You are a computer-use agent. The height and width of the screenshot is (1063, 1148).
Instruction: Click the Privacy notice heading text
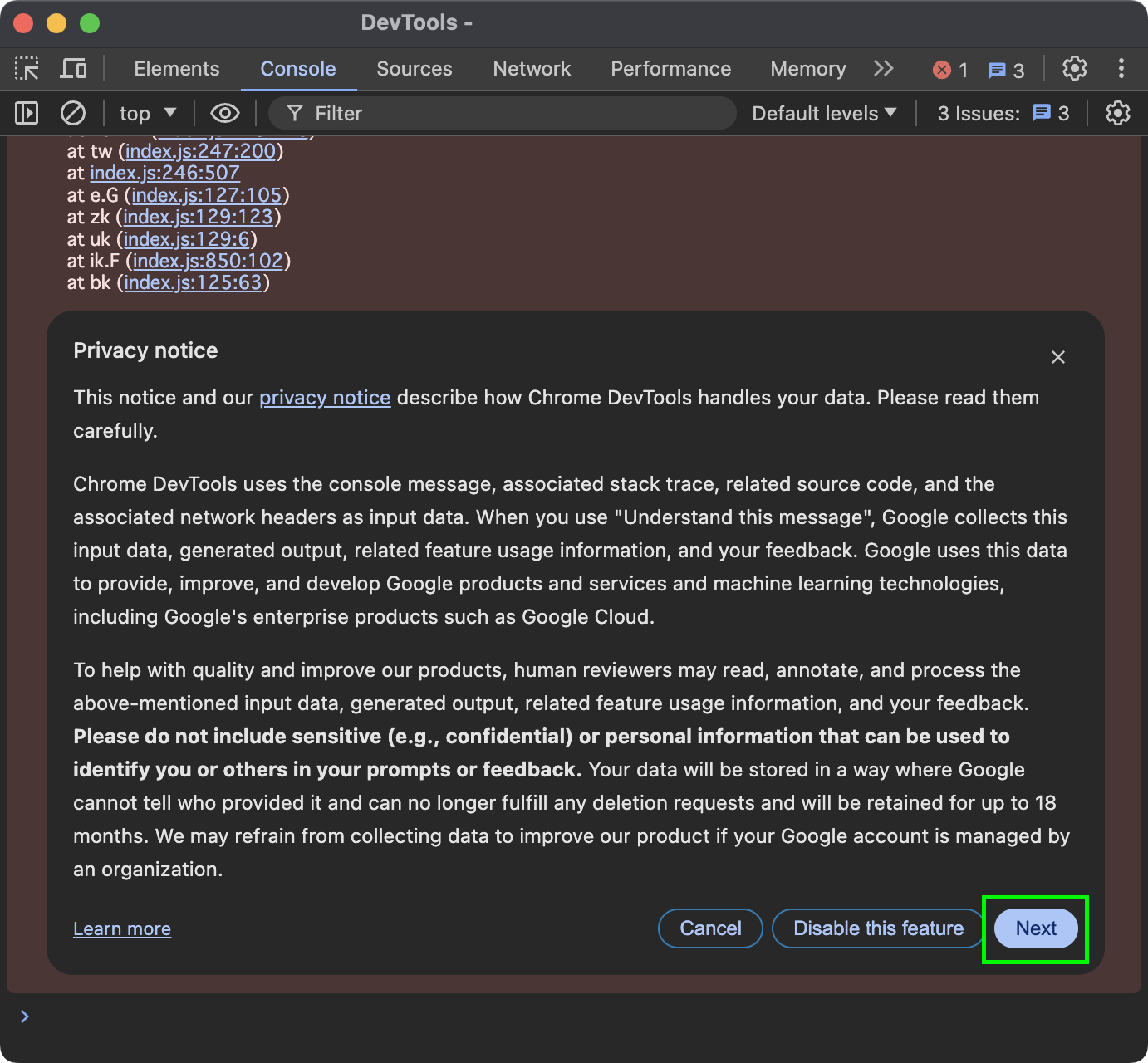(x=145, y=350)
